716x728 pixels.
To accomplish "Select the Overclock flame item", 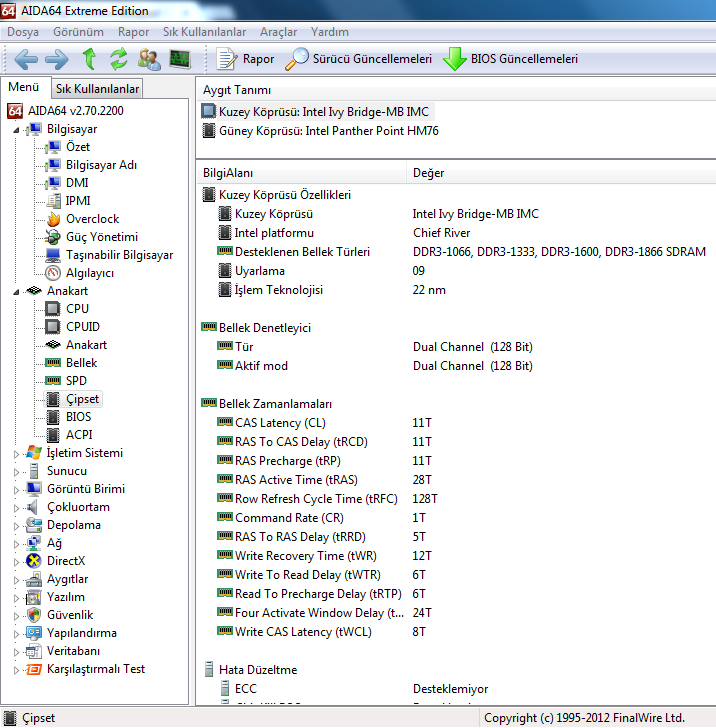I will pyautogui.click(x=92, y=219).
